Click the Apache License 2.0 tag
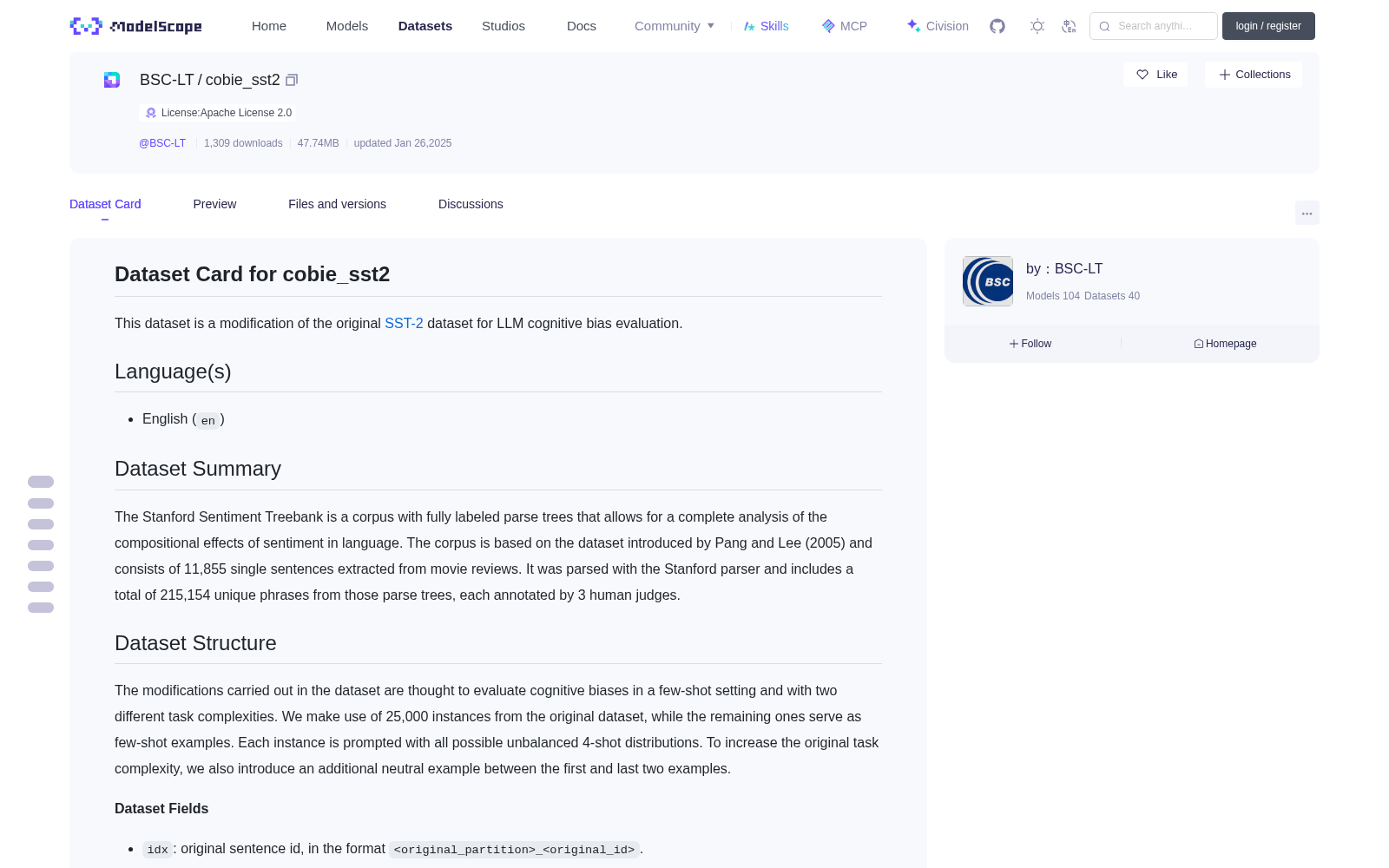 coord(217,113)
